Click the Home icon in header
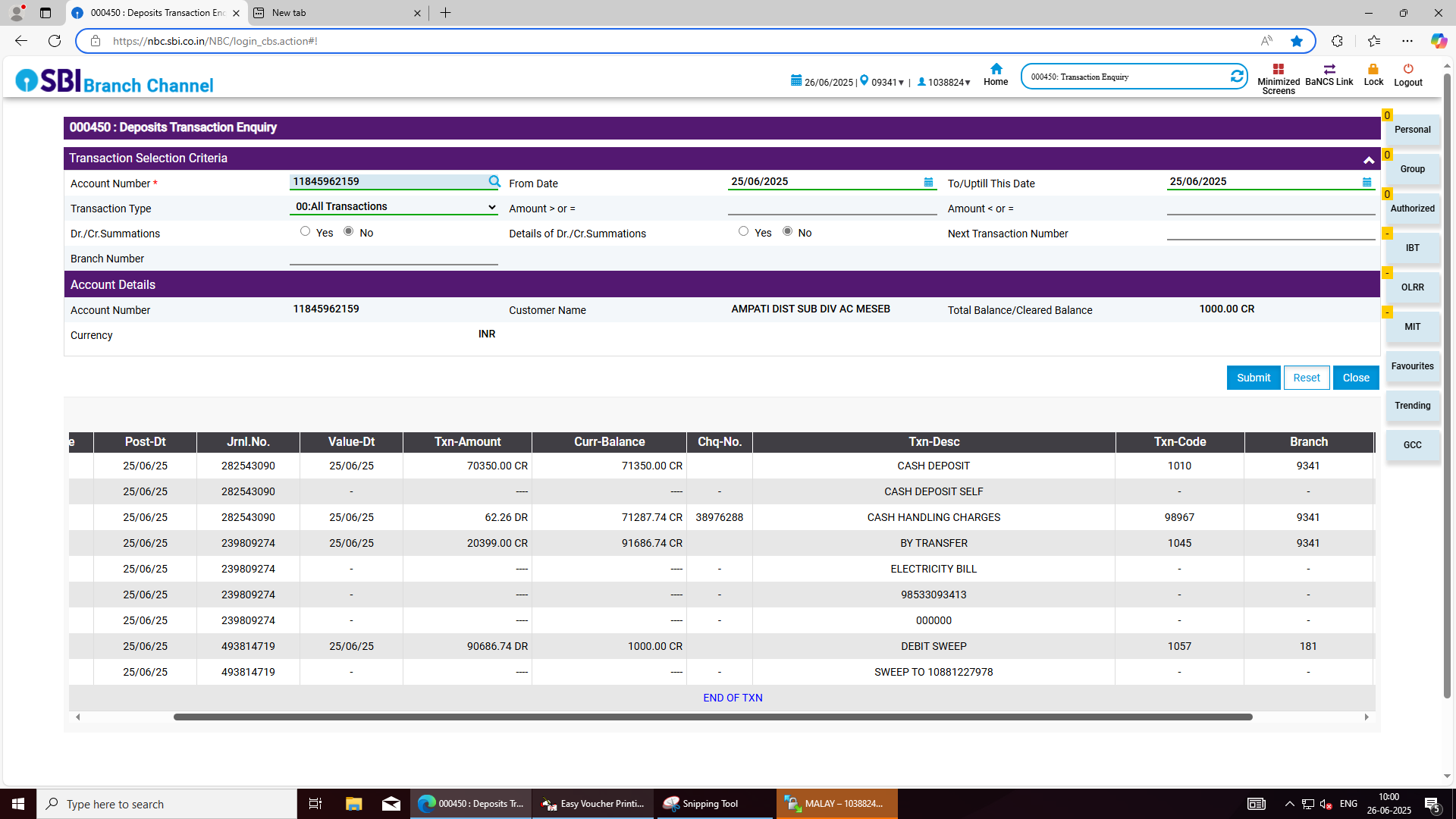This screenshot has width=1456, height=819. pyautogui.click(x=996, y=69)
